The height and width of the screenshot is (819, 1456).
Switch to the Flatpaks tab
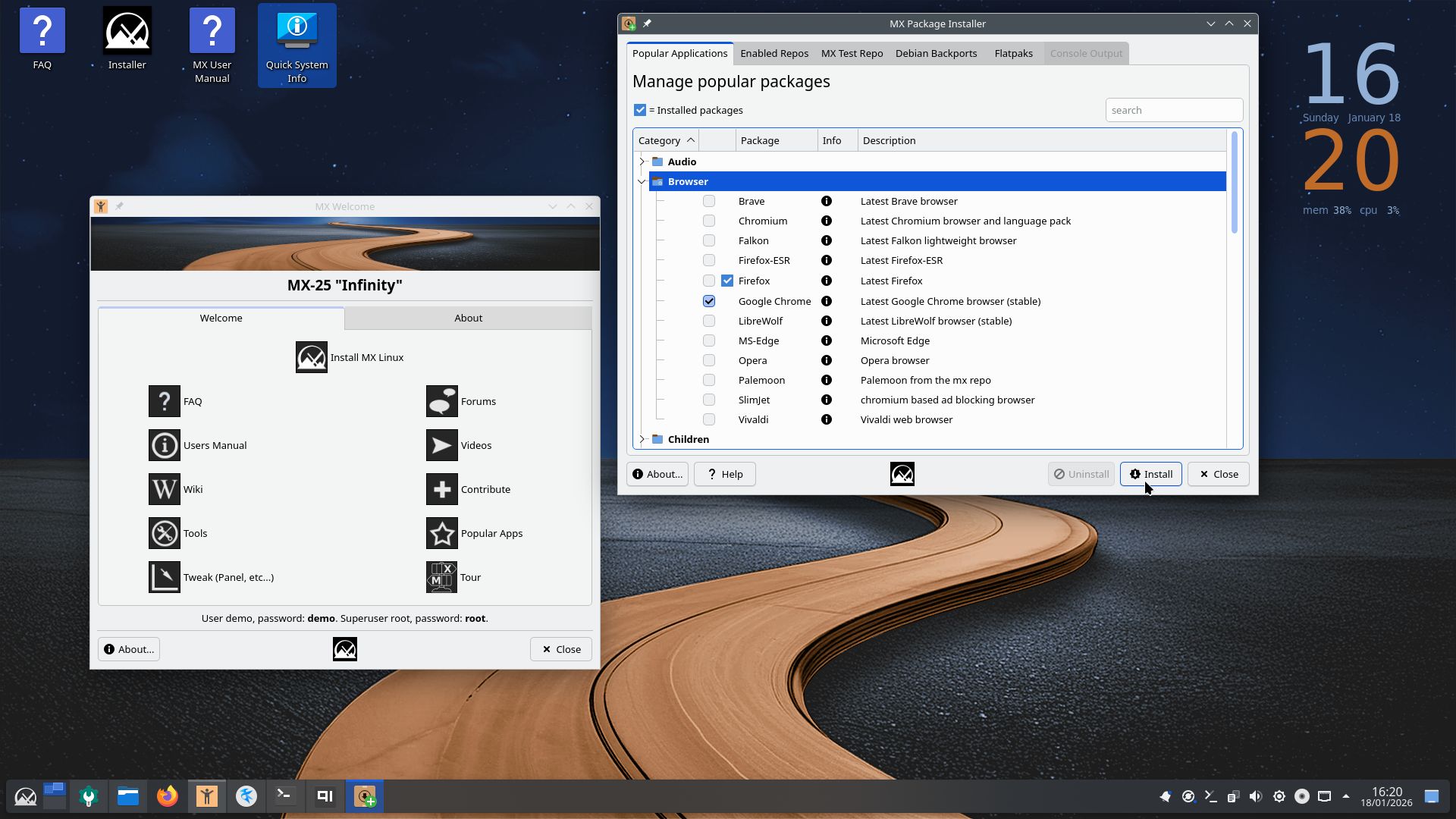click(1013, 53)
